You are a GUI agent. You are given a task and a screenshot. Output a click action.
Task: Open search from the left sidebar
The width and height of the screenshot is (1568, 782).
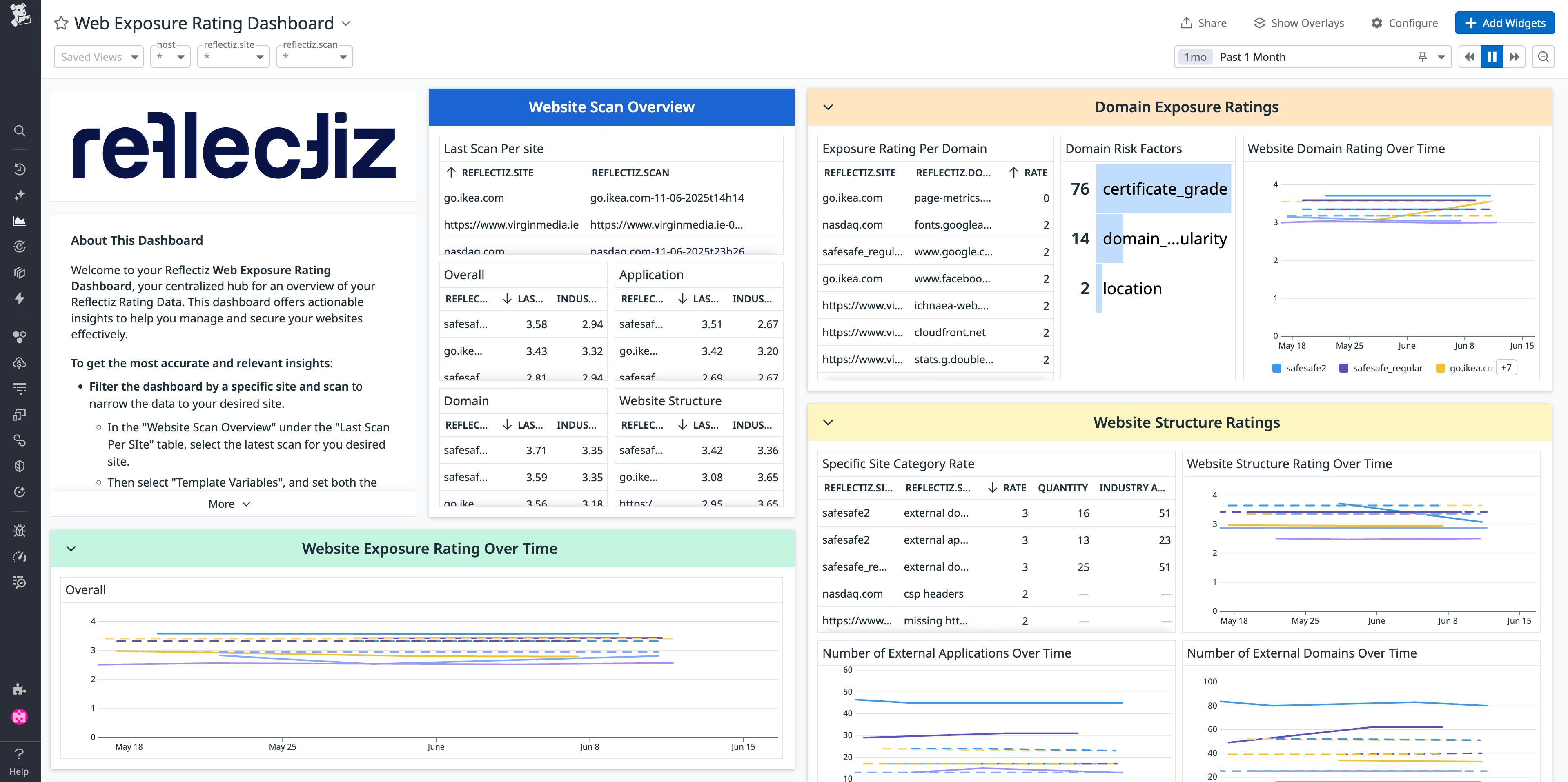tap(20, 130)
